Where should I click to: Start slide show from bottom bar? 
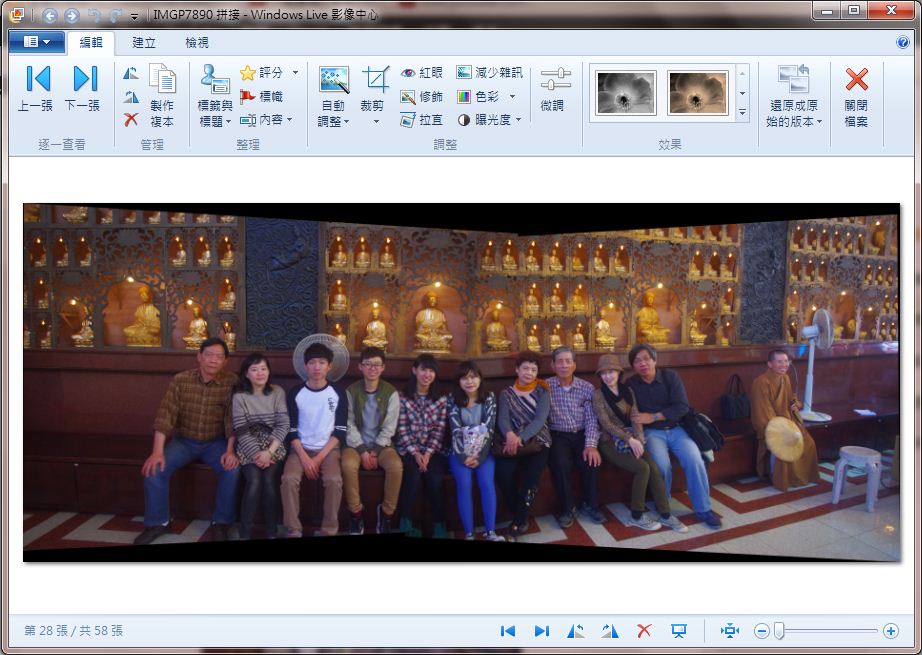point(679,631)
